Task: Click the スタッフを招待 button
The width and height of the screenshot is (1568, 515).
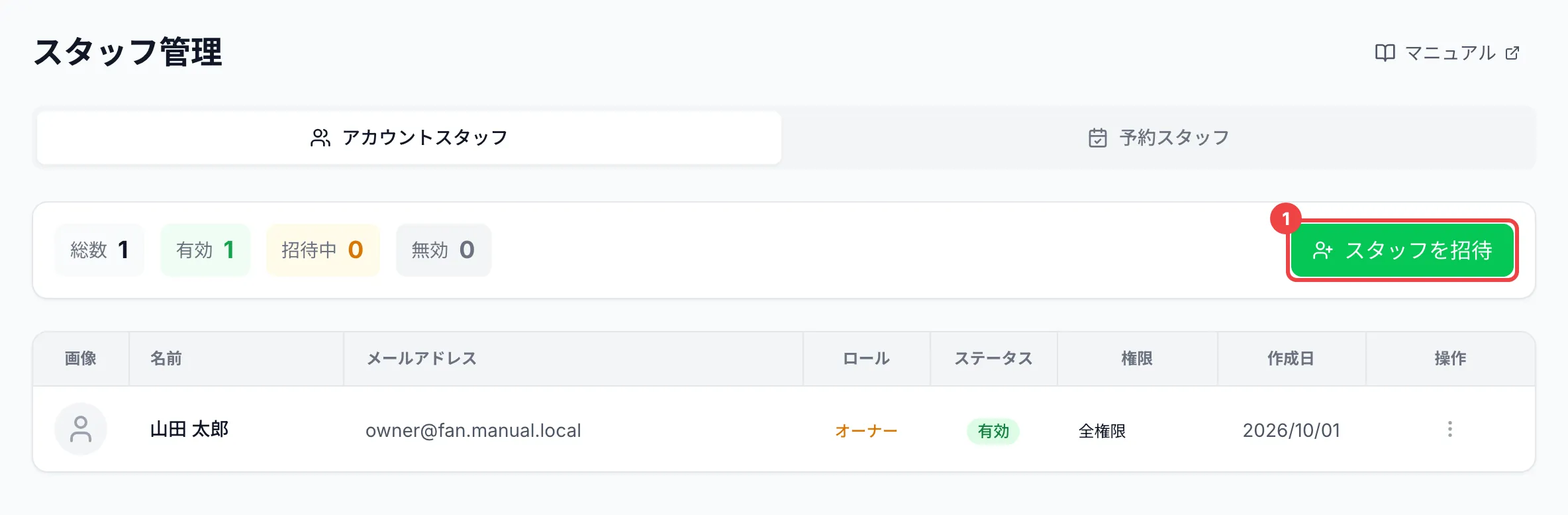Action: click(1402, 250)
